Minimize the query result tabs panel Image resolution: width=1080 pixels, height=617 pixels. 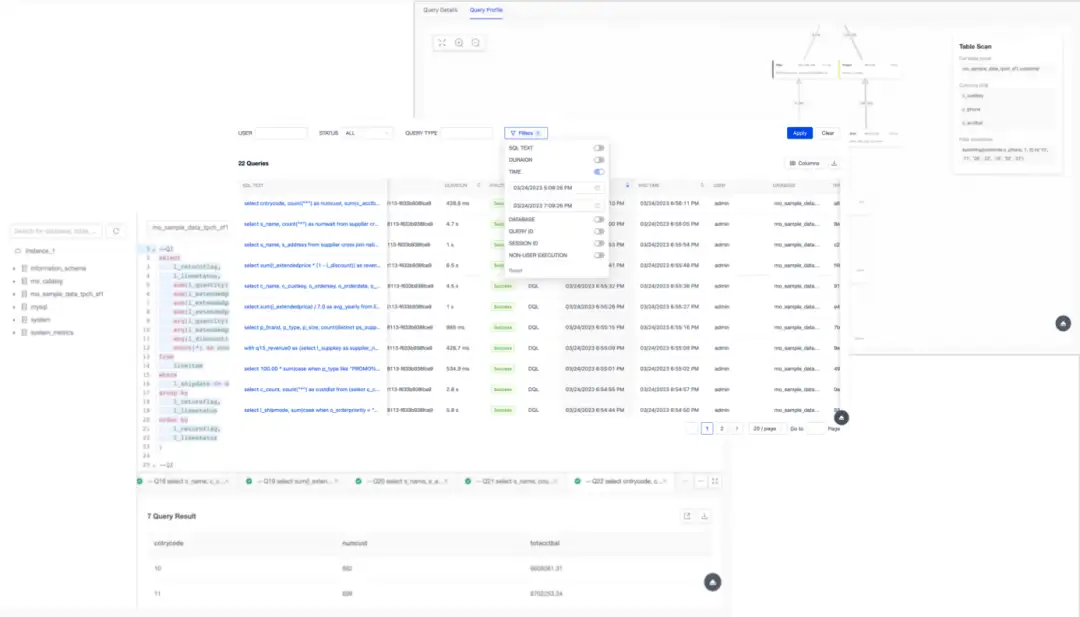point(700,481)
